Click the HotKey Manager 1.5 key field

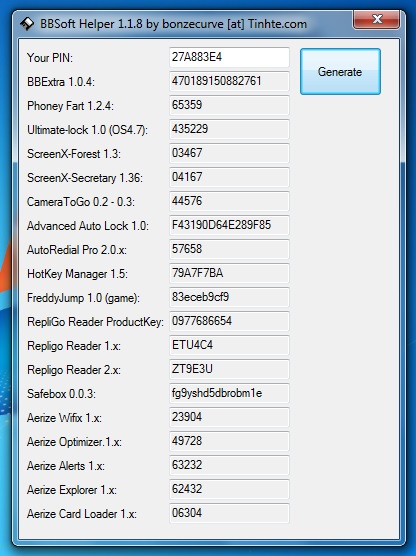coord(229,273)
